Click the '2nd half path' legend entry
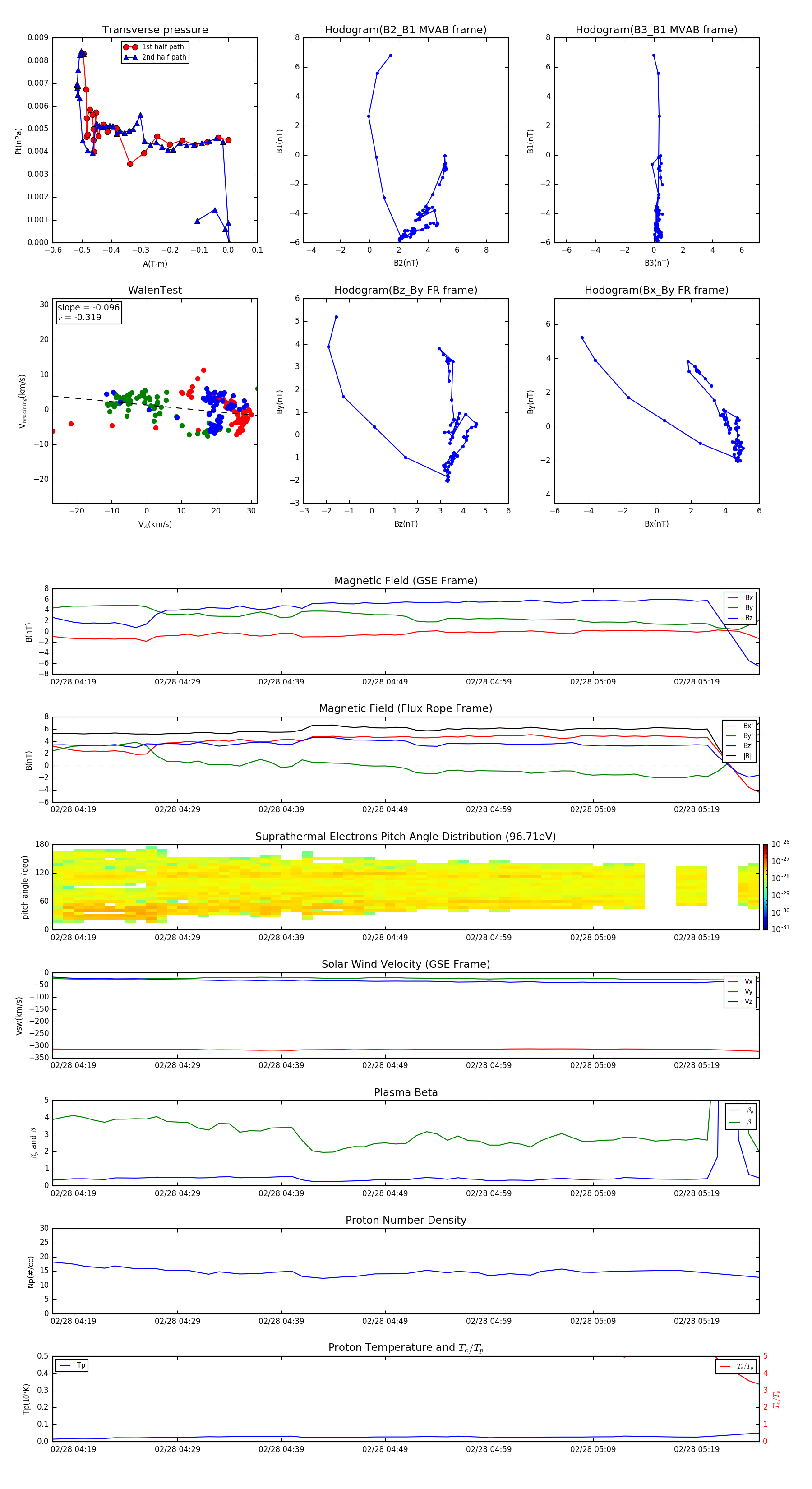 point(155,57)
